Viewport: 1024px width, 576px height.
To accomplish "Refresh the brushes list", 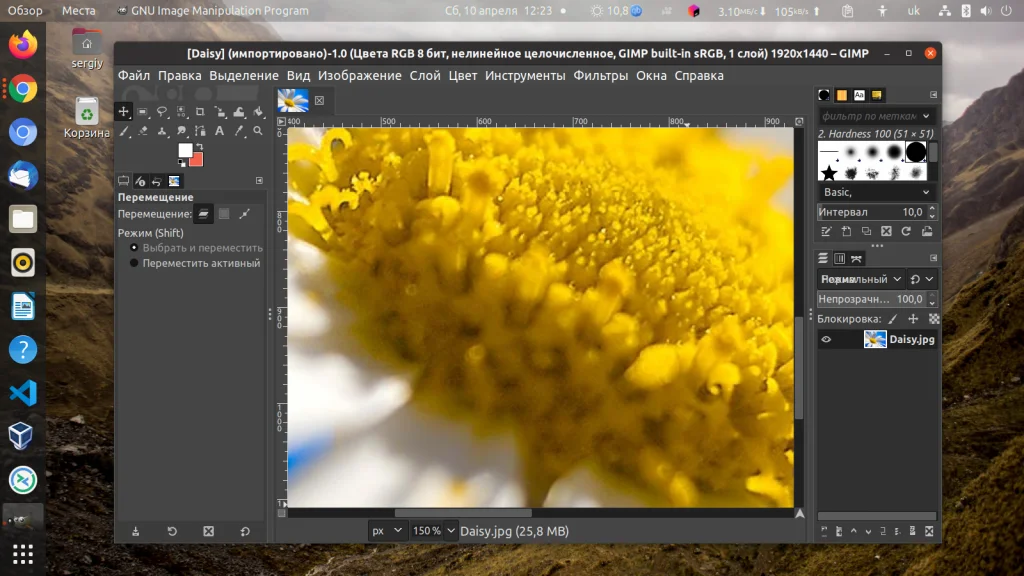I will click(907, 231).
